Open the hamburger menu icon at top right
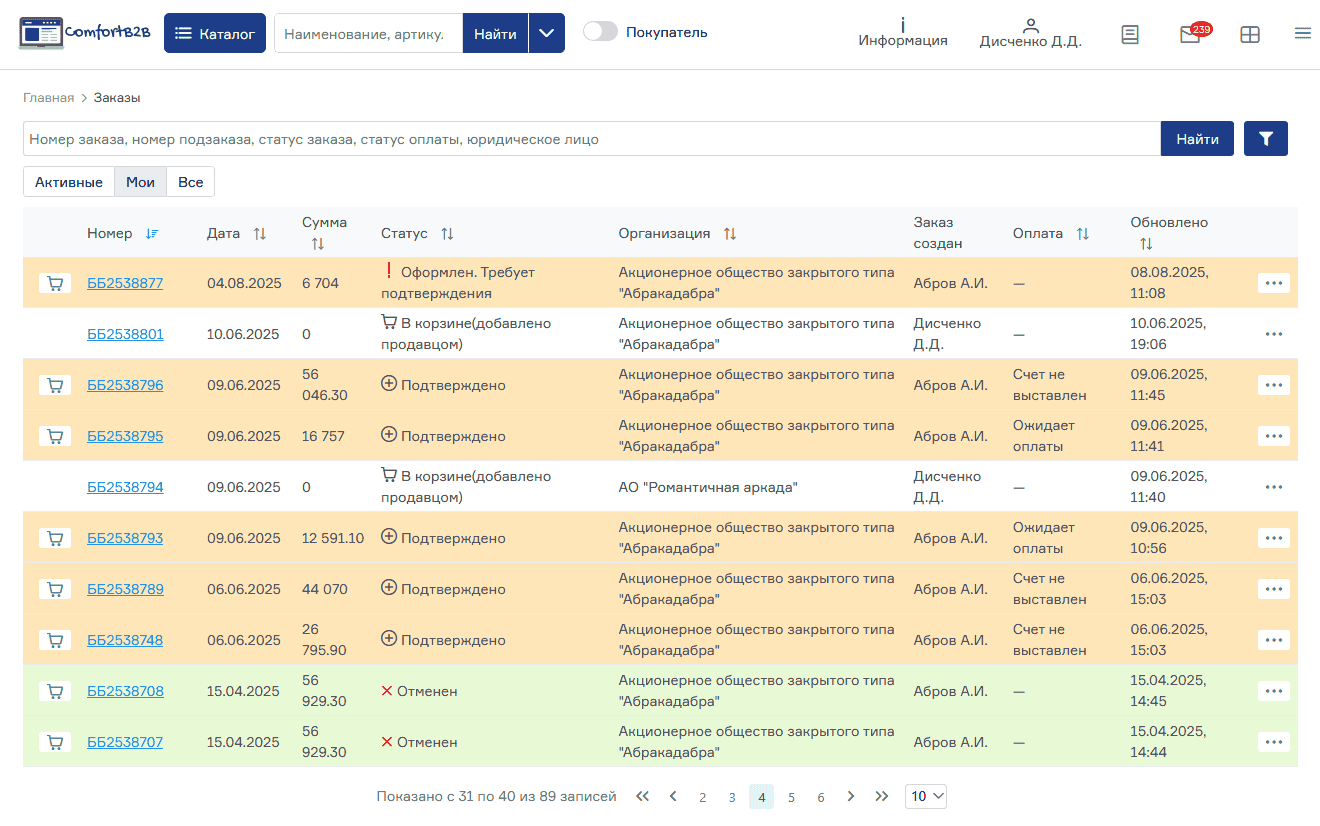 point(1302,33)
